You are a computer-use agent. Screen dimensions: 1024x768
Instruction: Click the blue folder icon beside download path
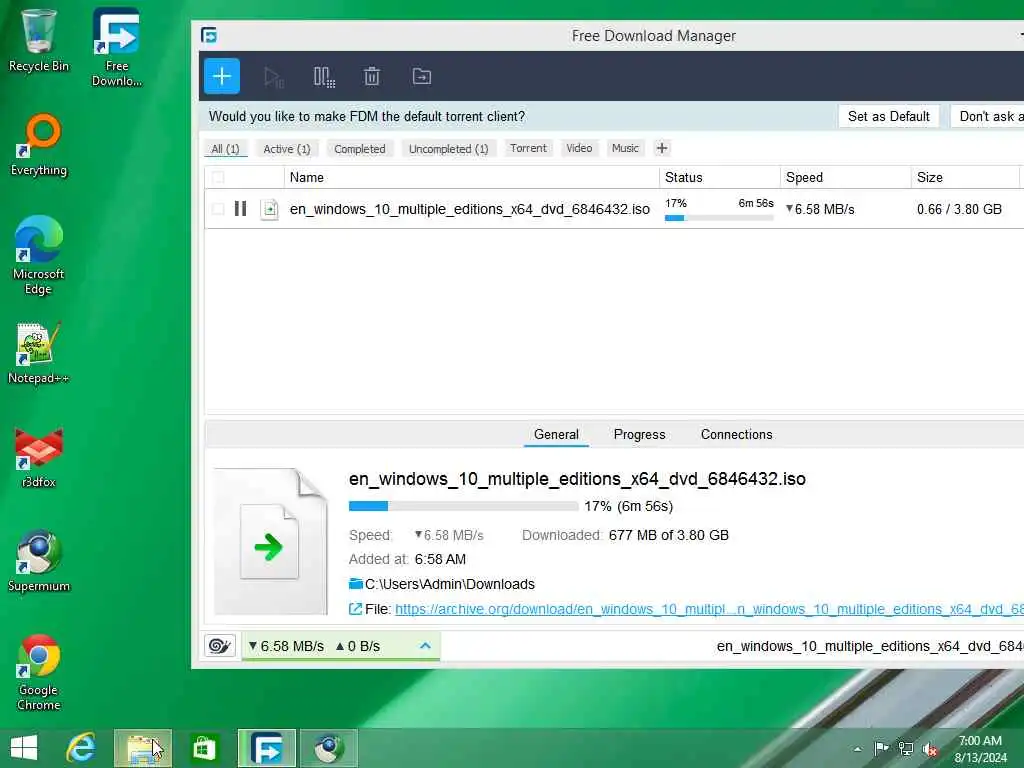(x=356, y=583)
